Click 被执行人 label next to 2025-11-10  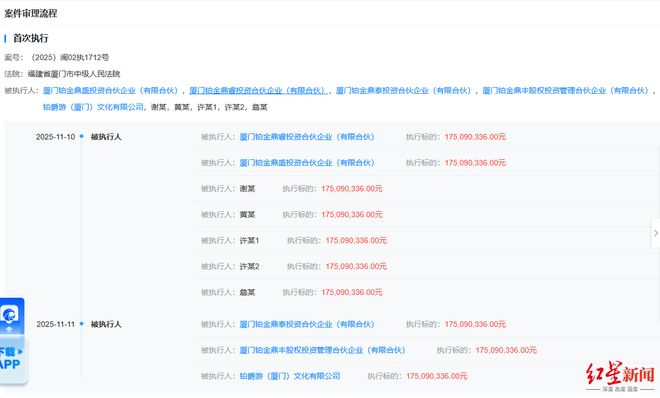(106, 137)
